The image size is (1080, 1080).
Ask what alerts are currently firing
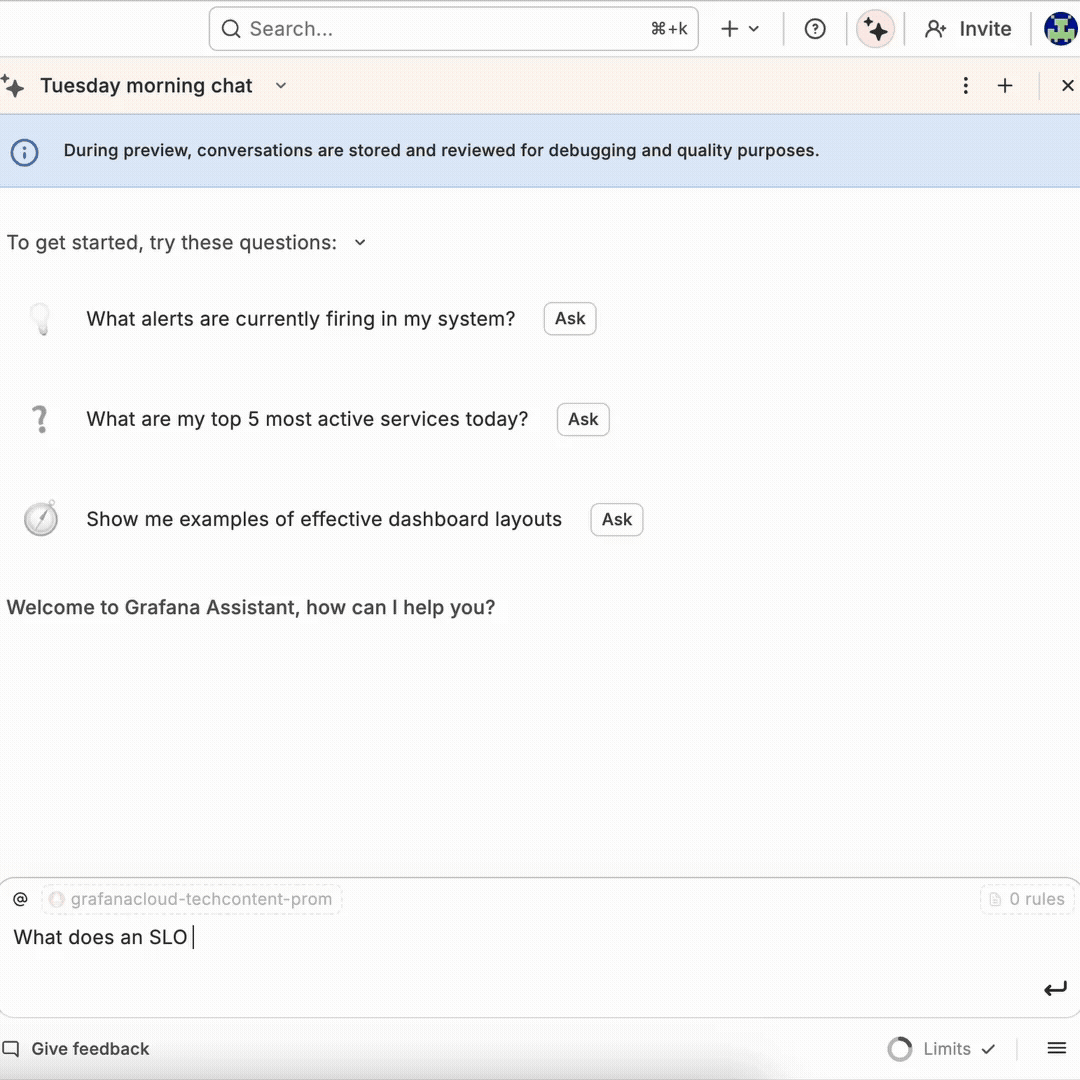coord(569,319)
